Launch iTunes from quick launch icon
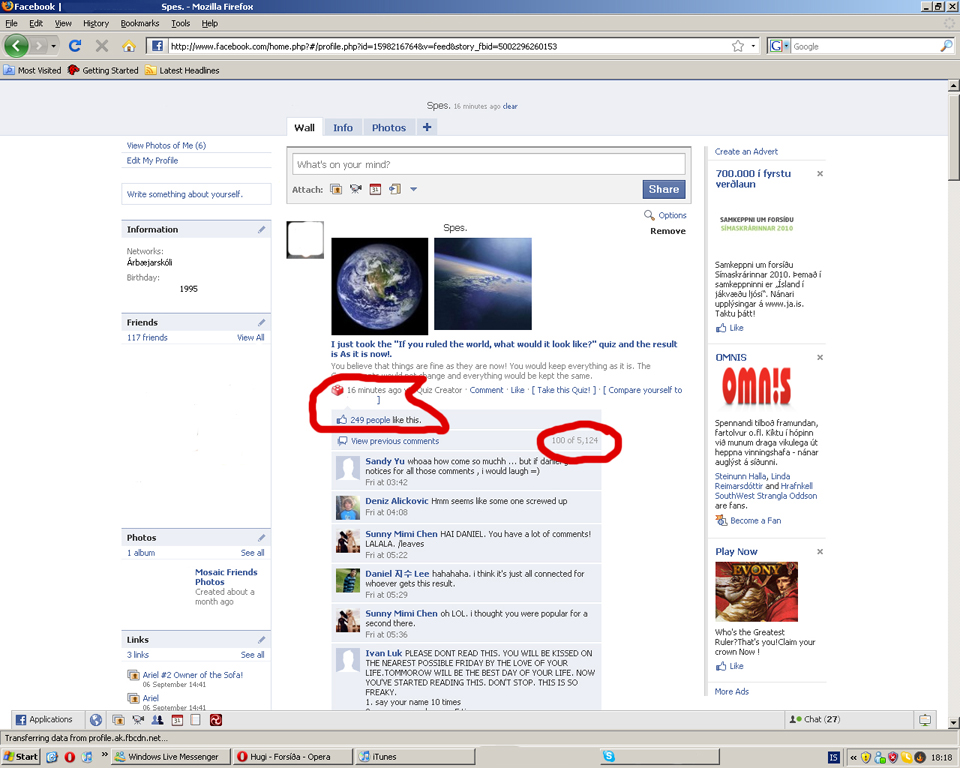The width and height of the screenshot is (960, 768). click(x=87, y=757)
